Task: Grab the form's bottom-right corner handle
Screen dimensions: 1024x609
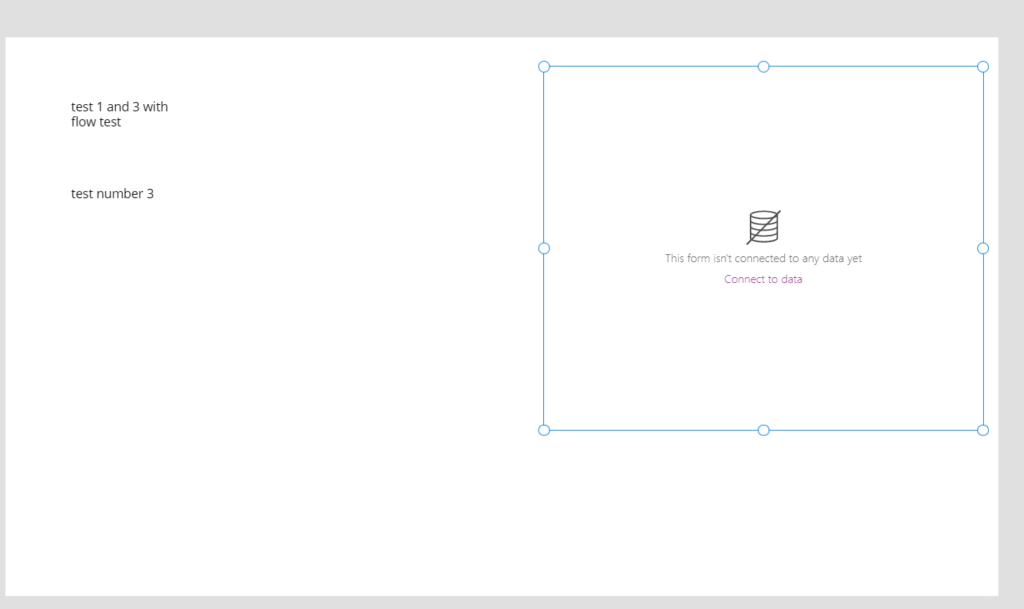Action: pyautogui.click(x=983, y=430)
